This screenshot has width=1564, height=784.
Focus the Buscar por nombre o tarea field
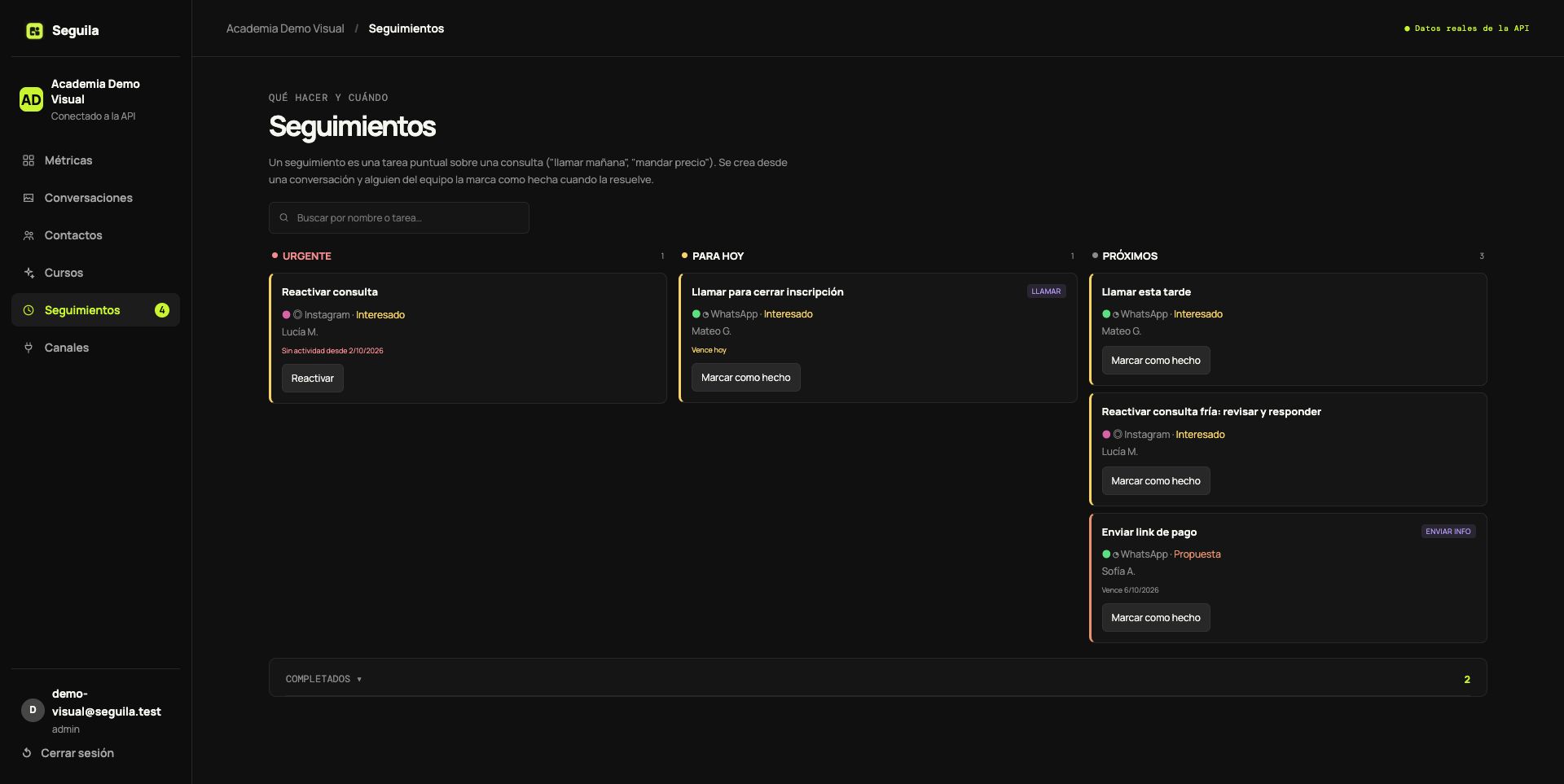[399, 217]
